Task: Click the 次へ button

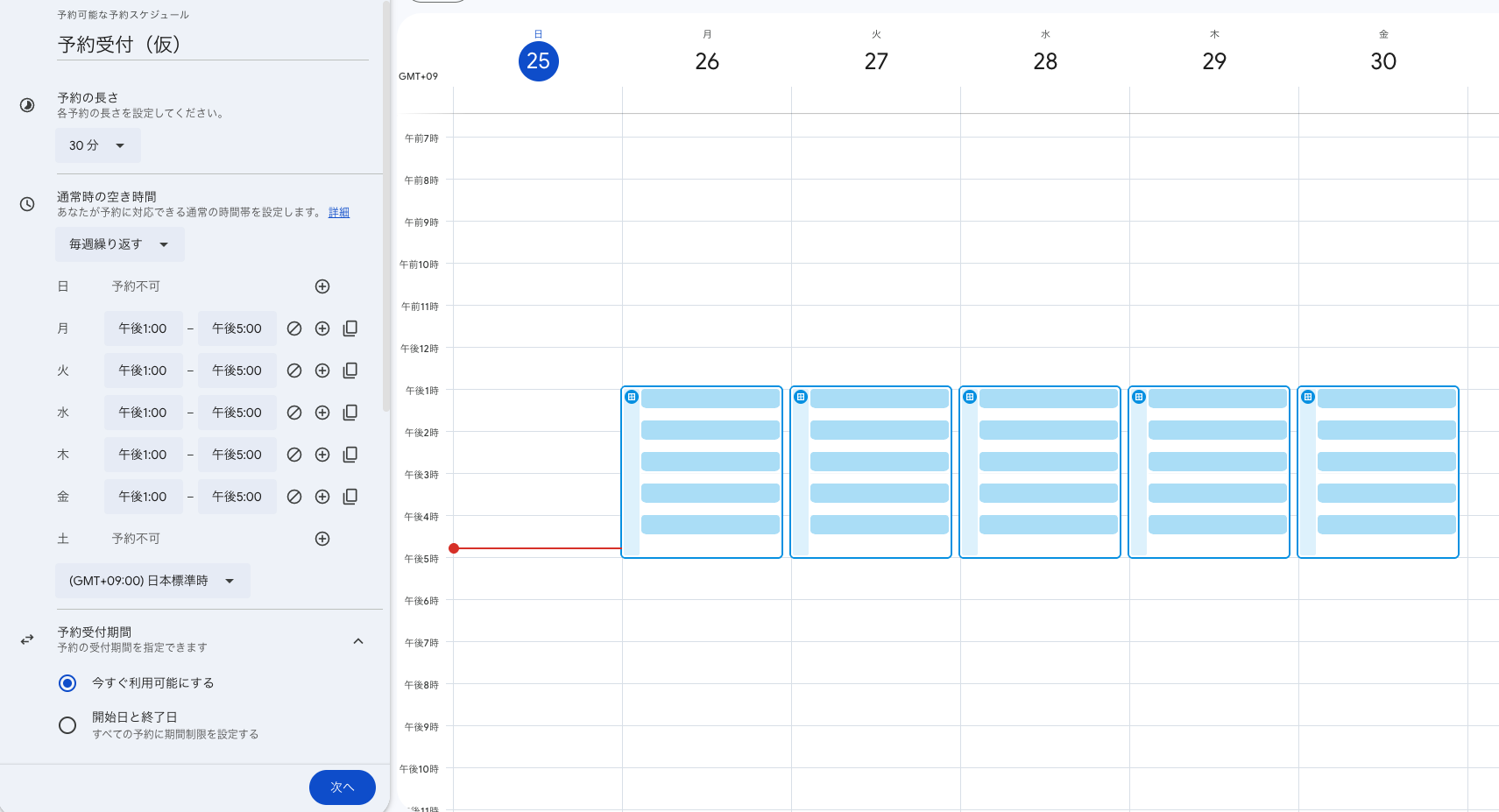Action: pos(342,787)
